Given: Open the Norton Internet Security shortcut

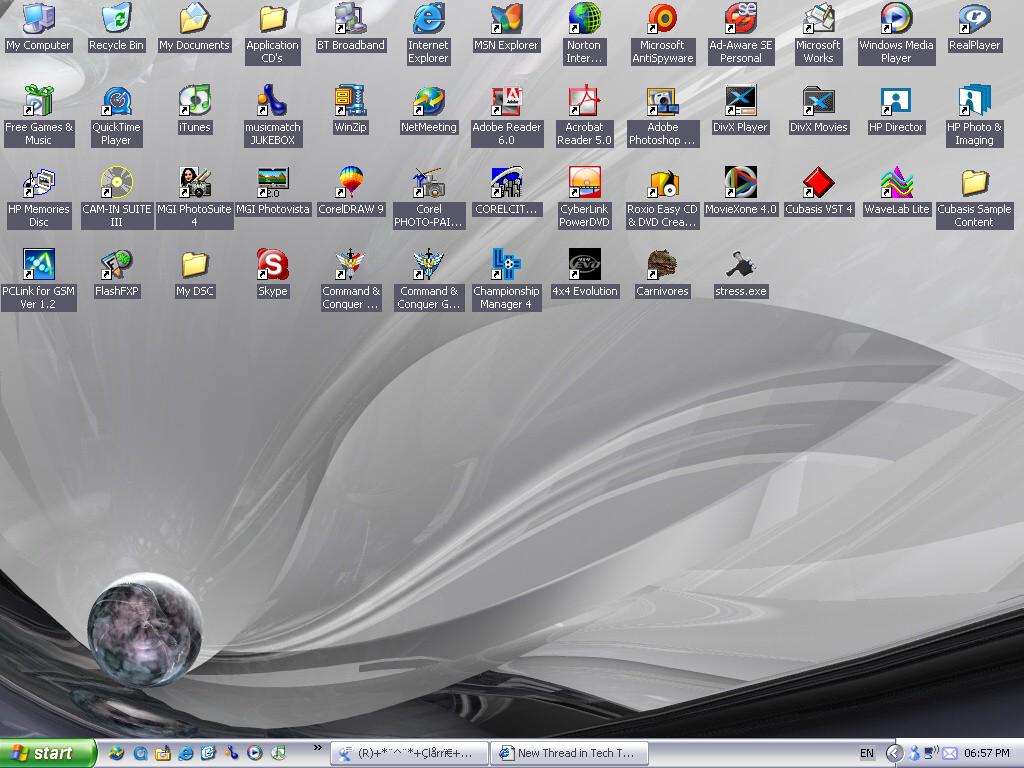Looking at the screenshot, I should point(584,20).
